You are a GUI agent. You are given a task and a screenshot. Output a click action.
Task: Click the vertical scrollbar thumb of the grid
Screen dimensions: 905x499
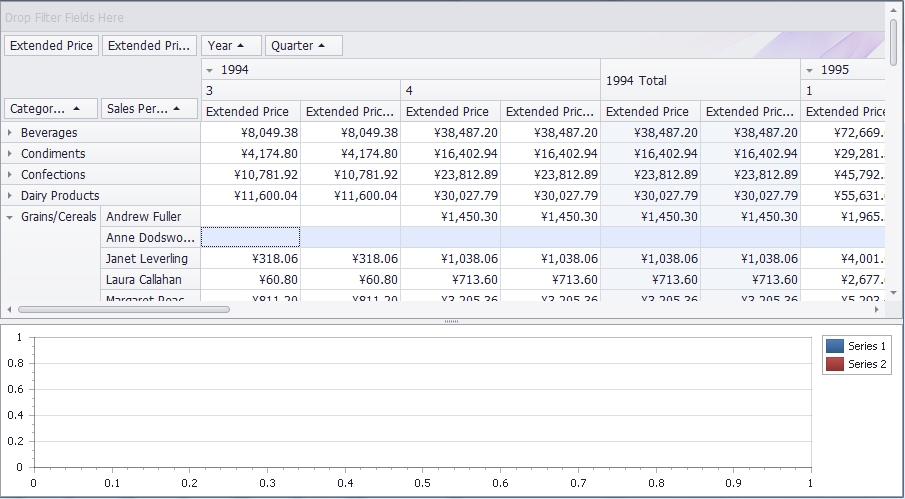(893, 42)
